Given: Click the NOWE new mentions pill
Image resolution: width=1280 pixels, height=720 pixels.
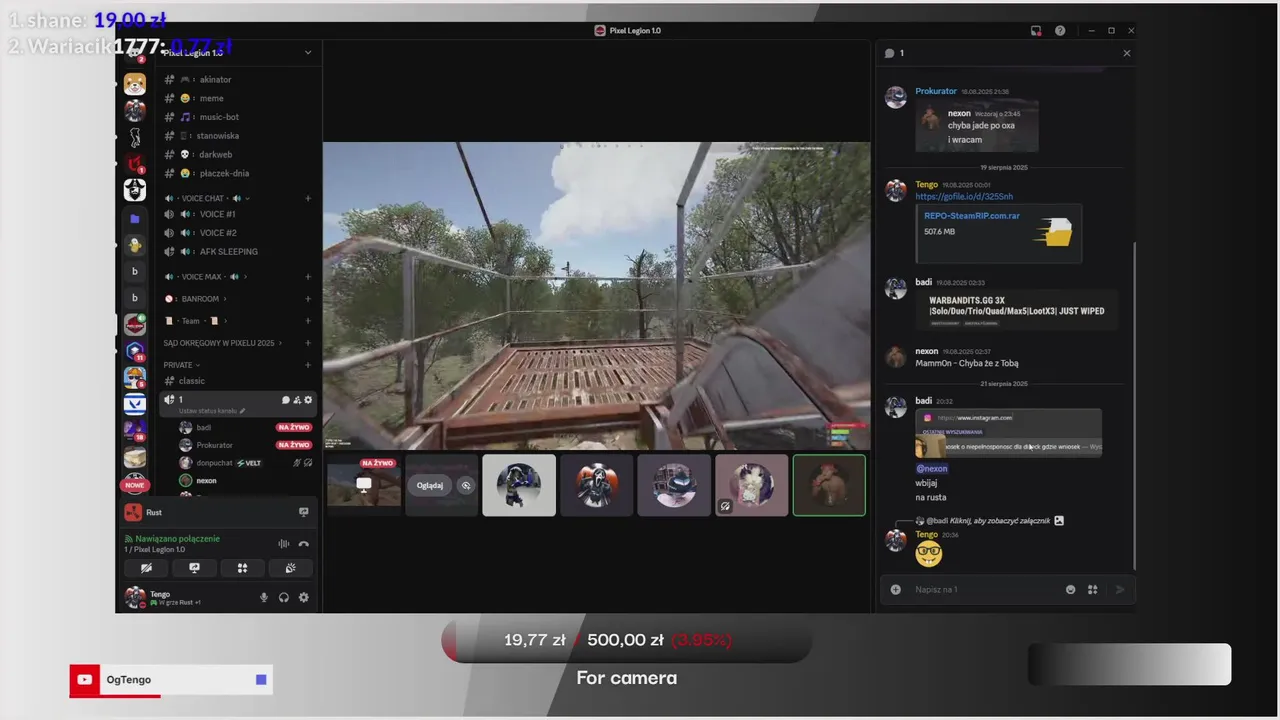Looking at the screenshot, I should click(135, 485).
